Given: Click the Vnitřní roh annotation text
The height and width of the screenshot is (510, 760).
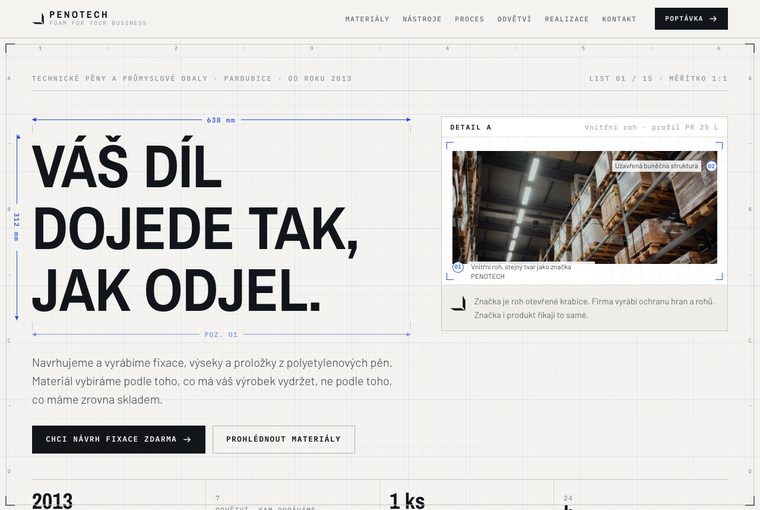Looking at the screenshot, I should 521,271.
